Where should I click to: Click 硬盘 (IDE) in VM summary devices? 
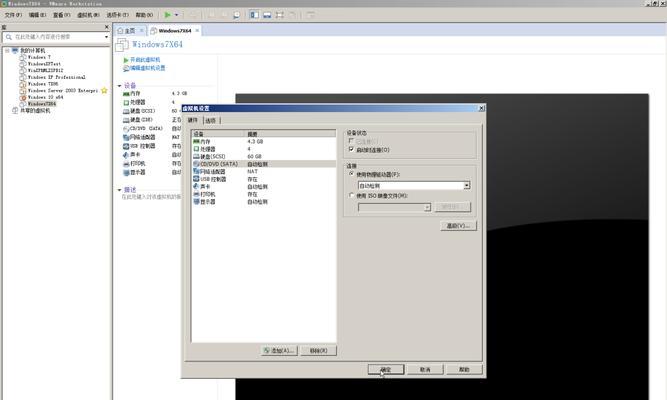tap(141, 120)
